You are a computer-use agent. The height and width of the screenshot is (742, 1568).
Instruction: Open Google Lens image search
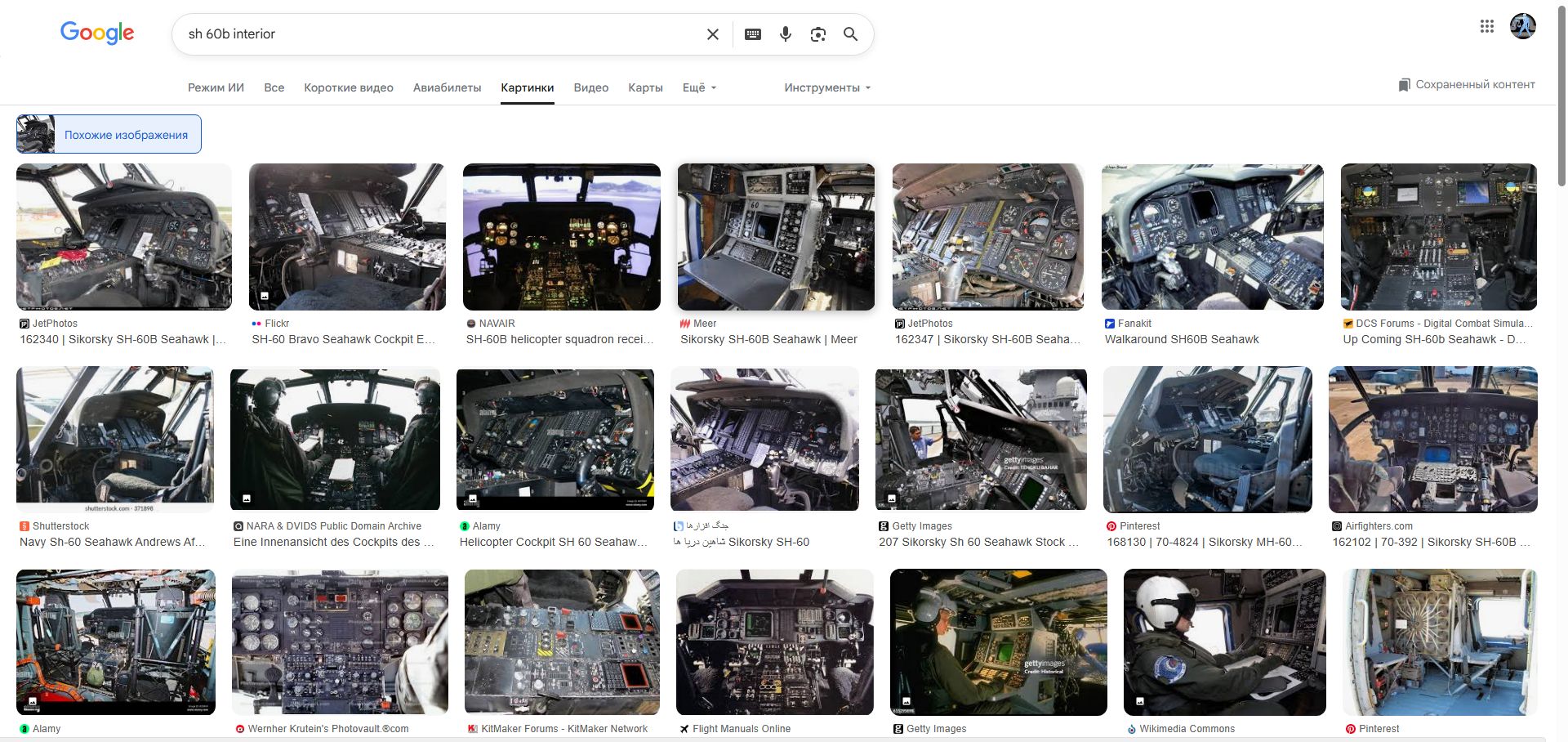pyautogui.click(x=817, y=34)
